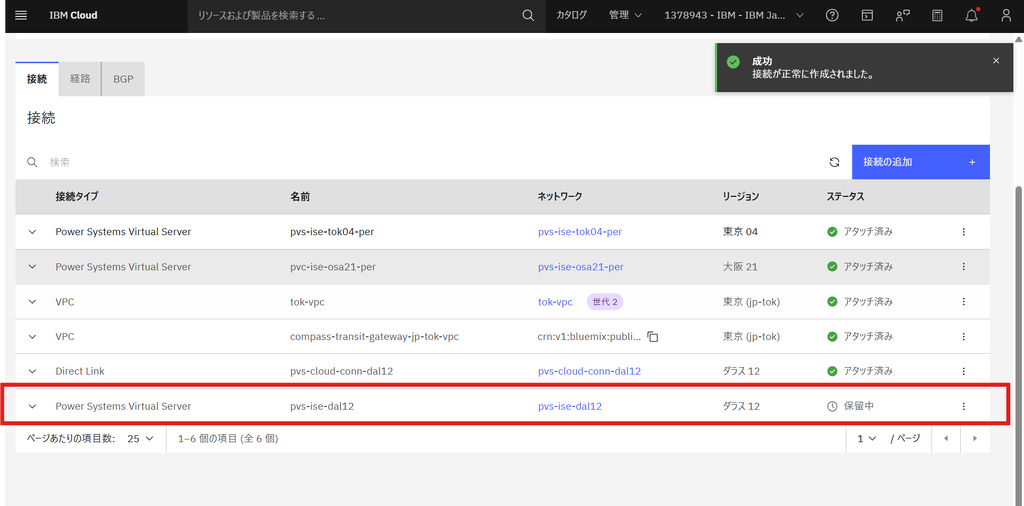This screenshot has height=506, width=1024.
Task: Open overflow menu for pvc-ise-osa21-per row
Action: 963,266
